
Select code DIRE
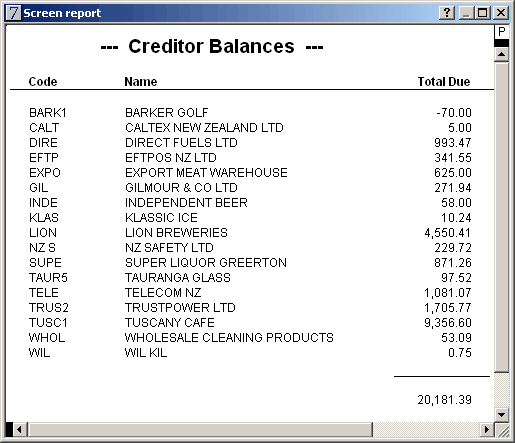tap(43, 143)
